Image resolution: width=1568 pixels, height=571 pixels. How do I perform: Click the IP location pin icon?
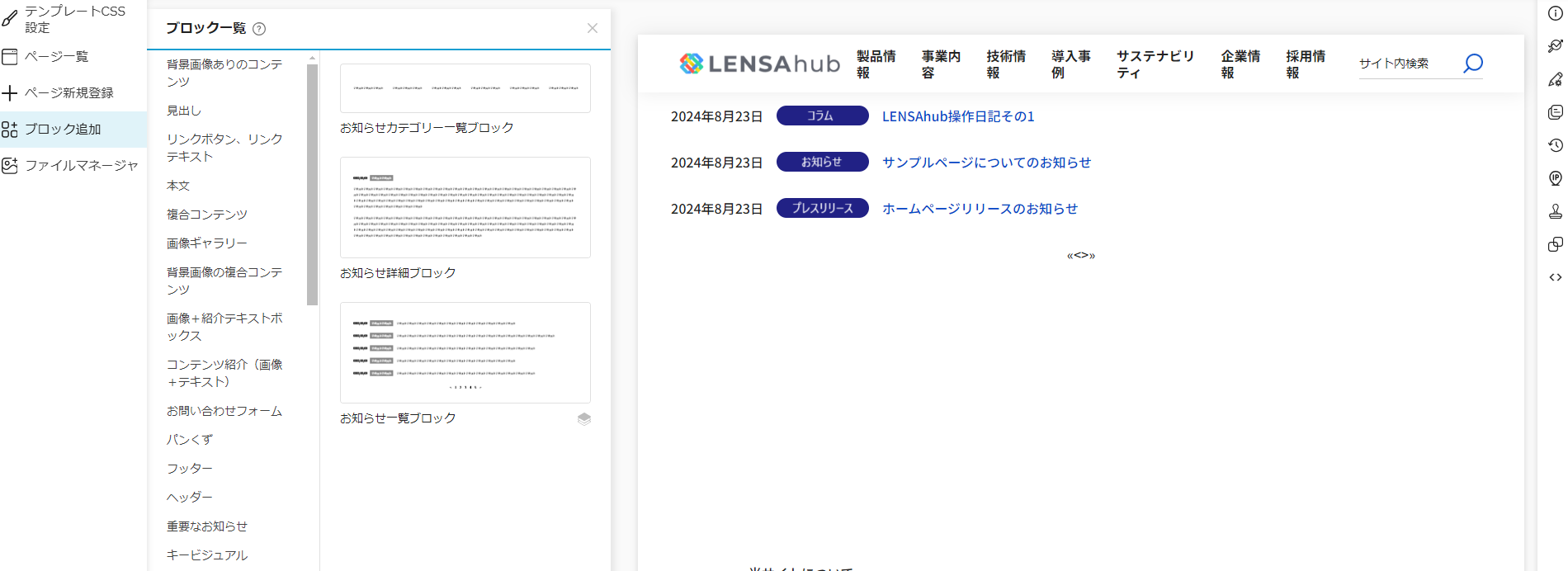pos(1556,178)
